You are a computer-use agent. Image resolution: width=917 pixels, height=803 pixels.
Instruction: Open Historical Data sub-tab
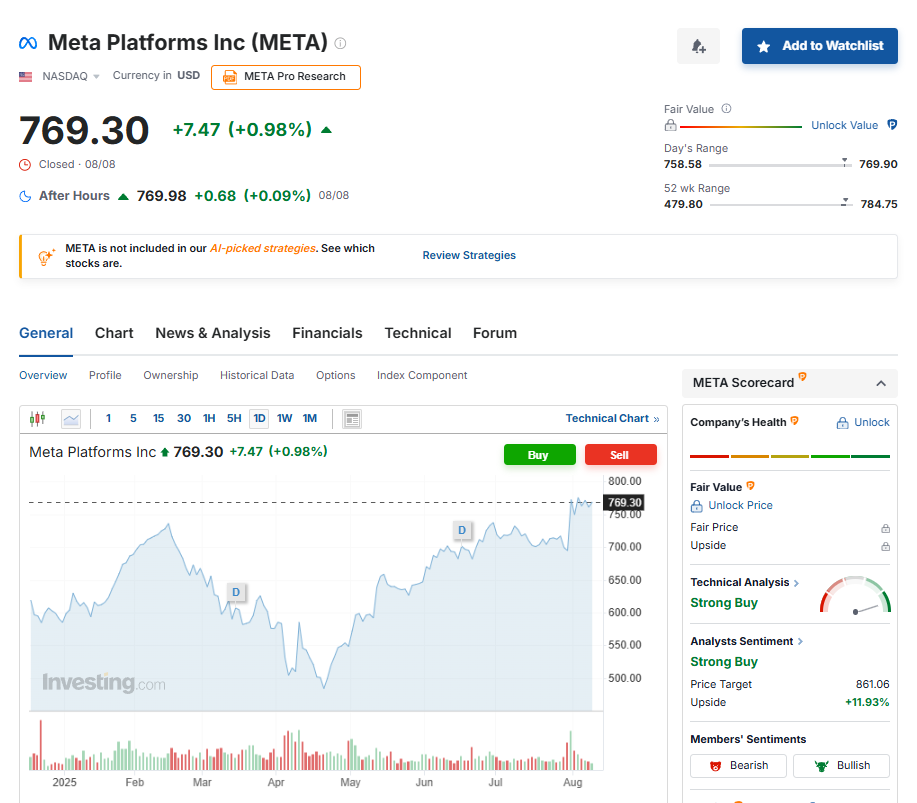(x=257, y=375)
